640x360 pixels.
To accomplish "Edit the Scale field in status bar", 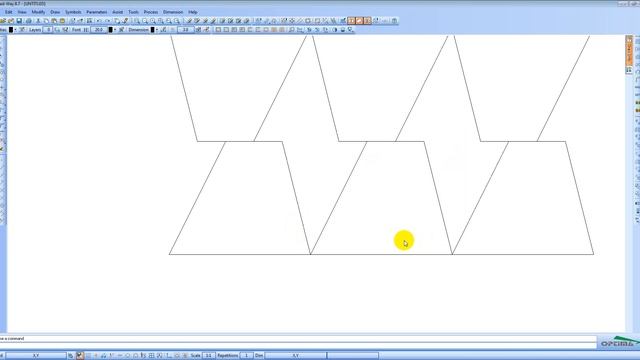I will tap(208, 356).
